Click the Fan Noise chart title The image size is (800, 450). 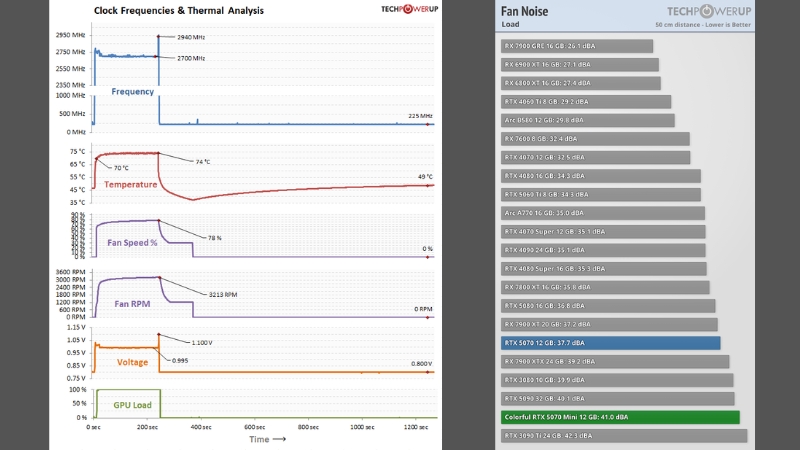point(526,12)
